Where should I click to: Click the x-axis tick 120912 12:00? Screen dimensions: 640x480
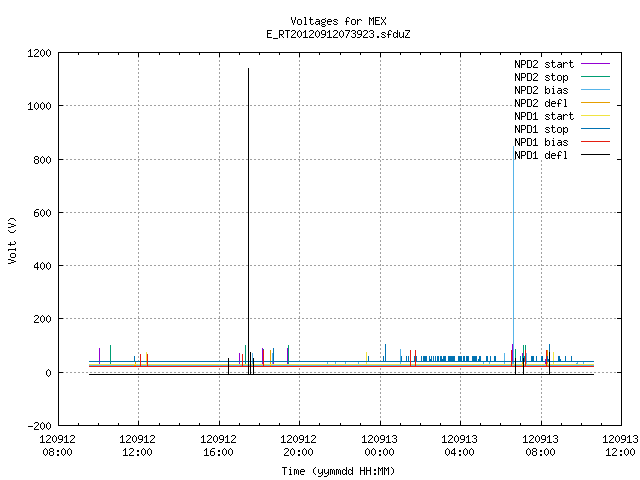pos(138,446)
